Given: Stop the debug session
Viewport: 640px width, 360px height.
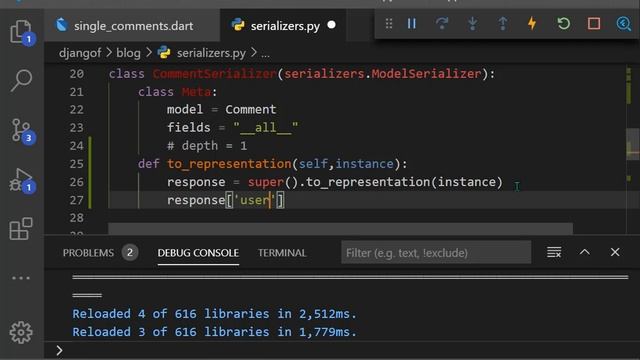Looking at the screenshot, I should click(x=594, y=24).
